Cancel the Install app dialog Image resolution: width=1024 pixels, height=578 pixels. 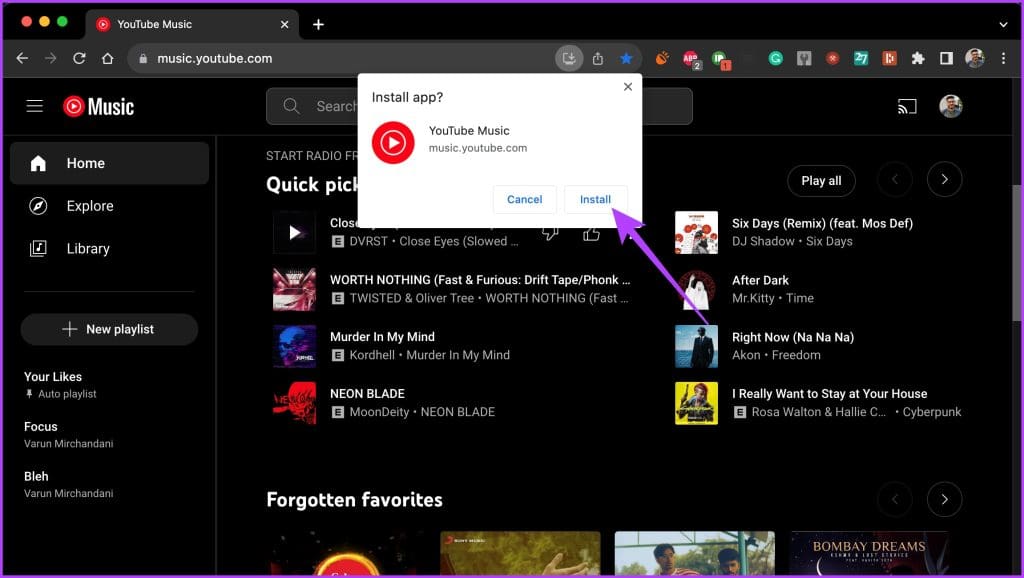coord(524,199)
